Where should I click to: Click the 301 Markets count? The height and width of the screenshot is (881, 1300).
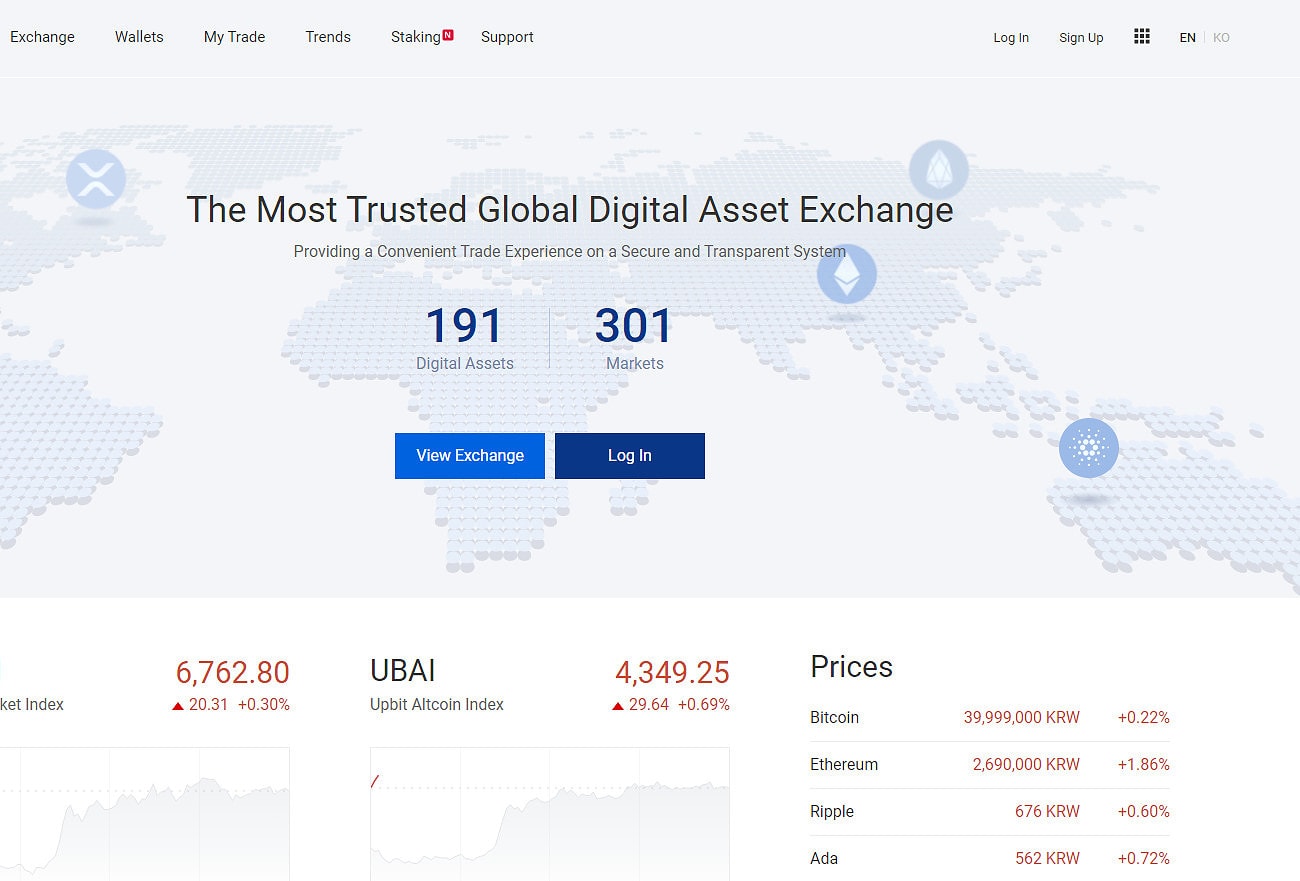(635, 338)
